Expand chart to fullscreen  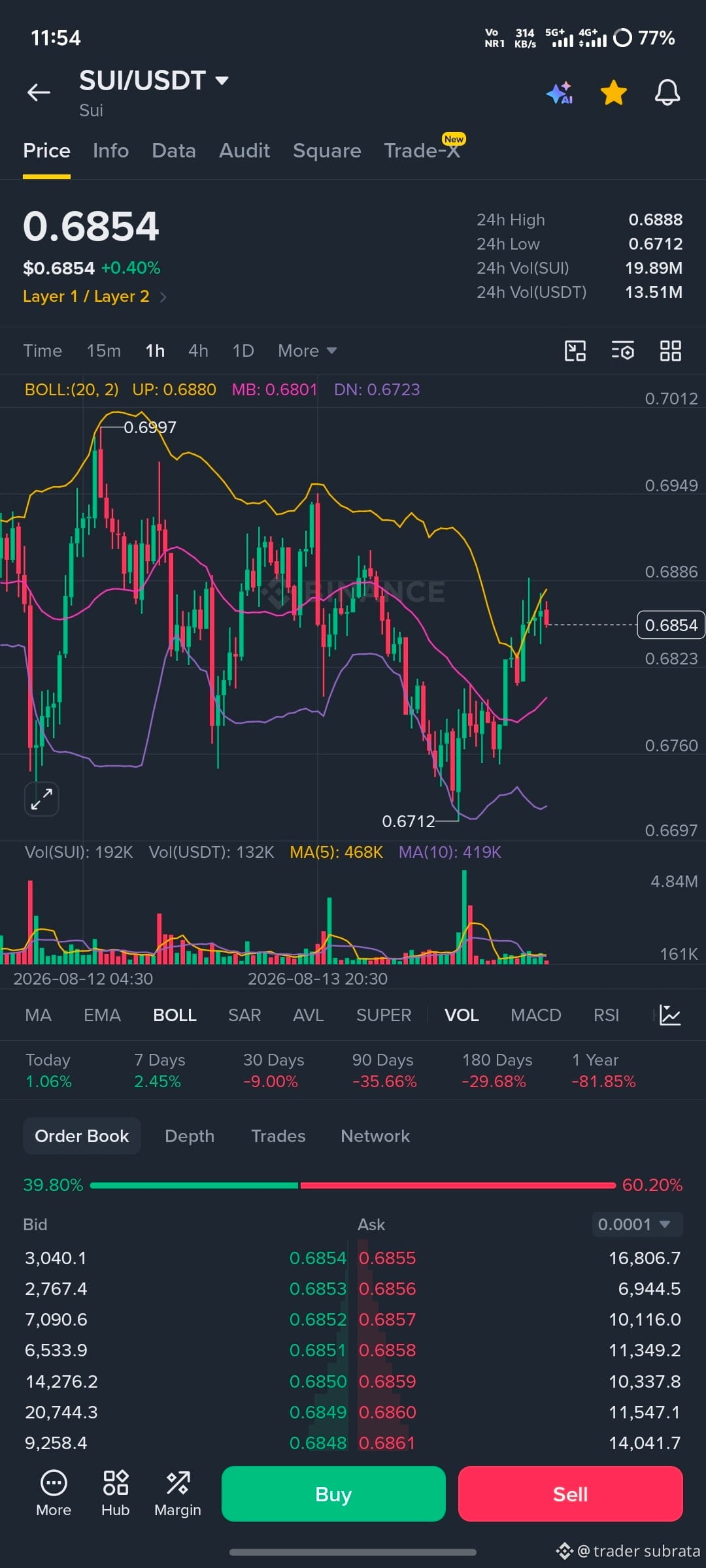[x=42, y=799]
